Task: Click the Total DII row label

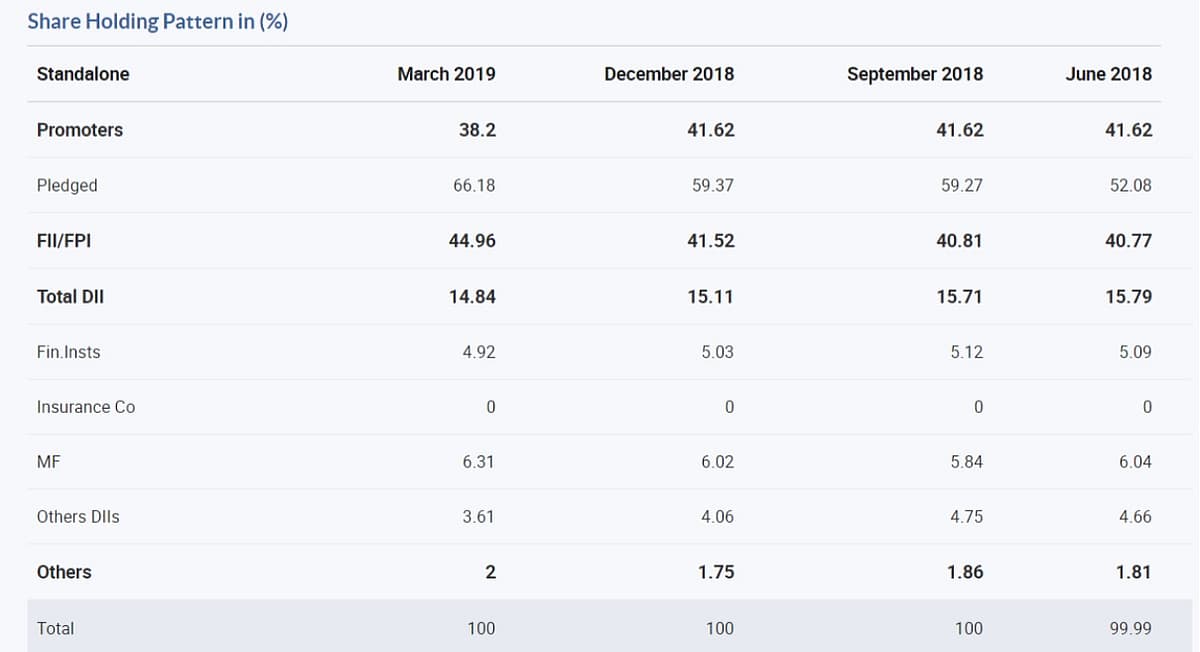Action: click(70, 297)
